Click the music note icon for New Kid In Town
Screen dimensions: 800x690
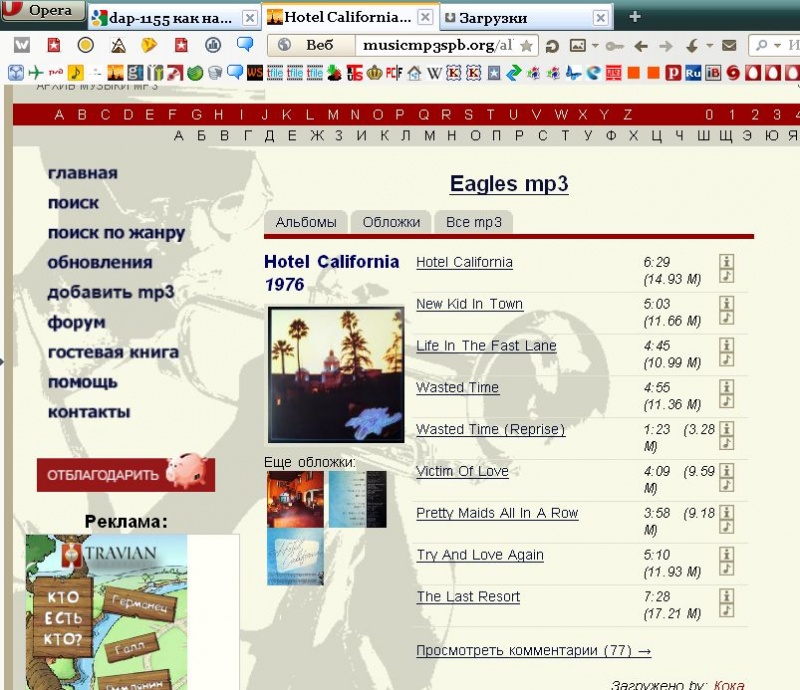[727, 317]
